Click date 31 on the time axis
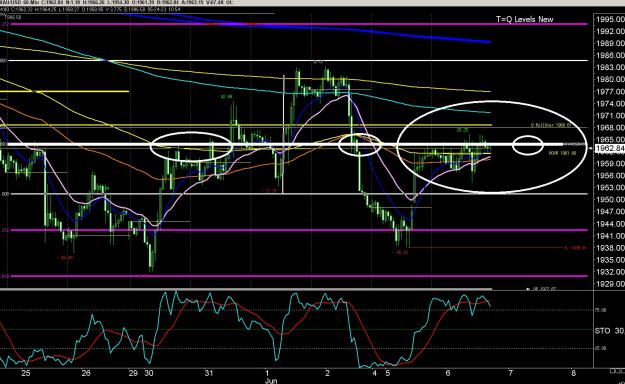 pyautogui.click(x=209, y=373)
